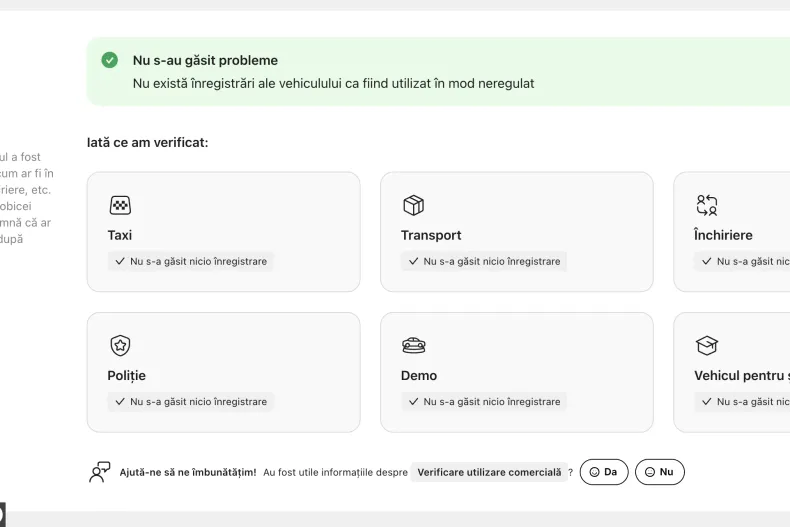The width and height of the screenshot is (790, 527).
Task: Click the Închiriere people-swap icon
Action: click(x=707, y=206)
